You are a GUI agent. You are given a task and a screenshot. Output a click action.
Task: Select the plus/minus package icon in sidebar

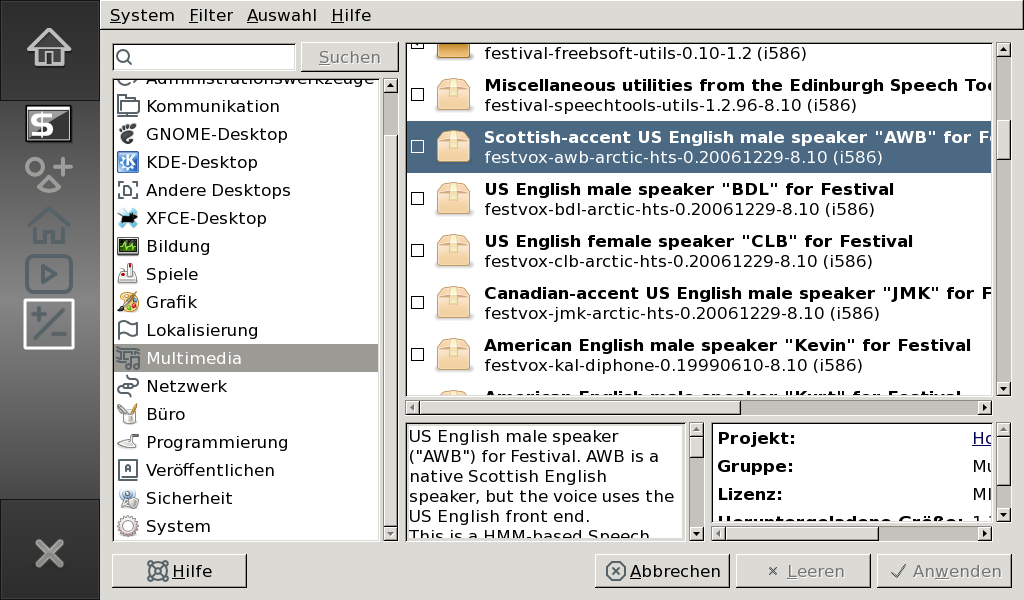tap(49, 324)
